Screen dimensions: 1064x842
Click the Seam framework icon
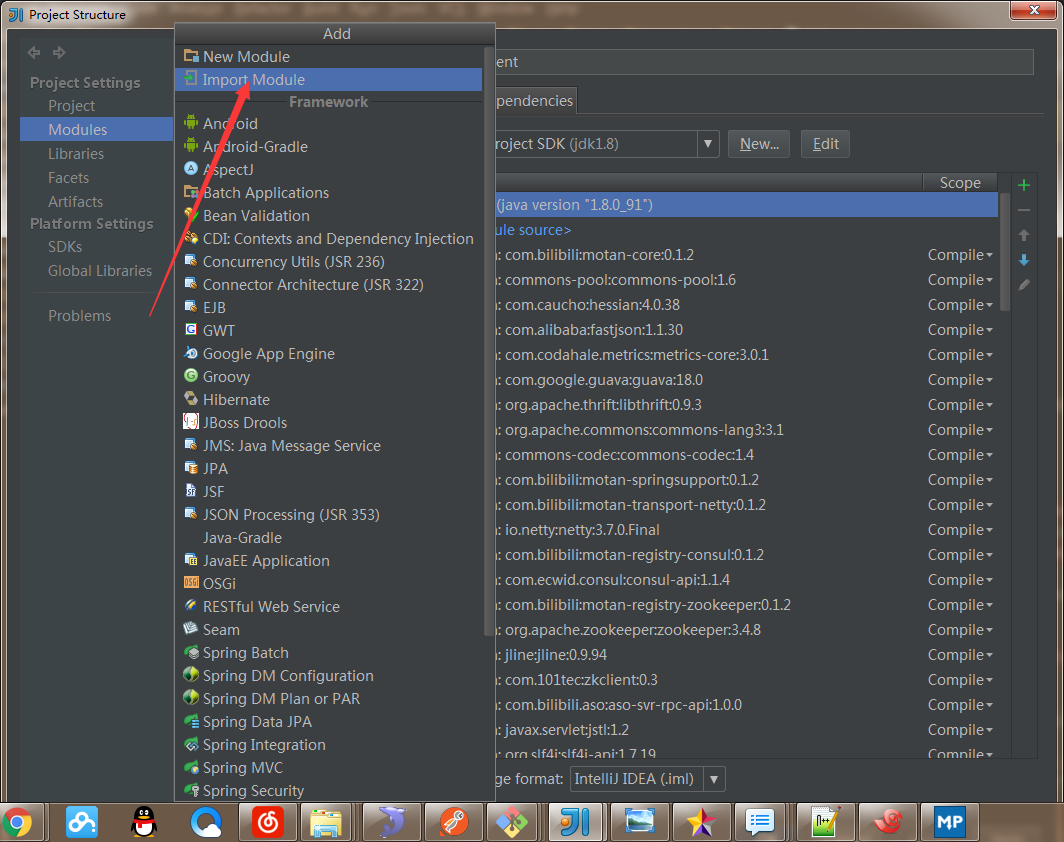191,629
